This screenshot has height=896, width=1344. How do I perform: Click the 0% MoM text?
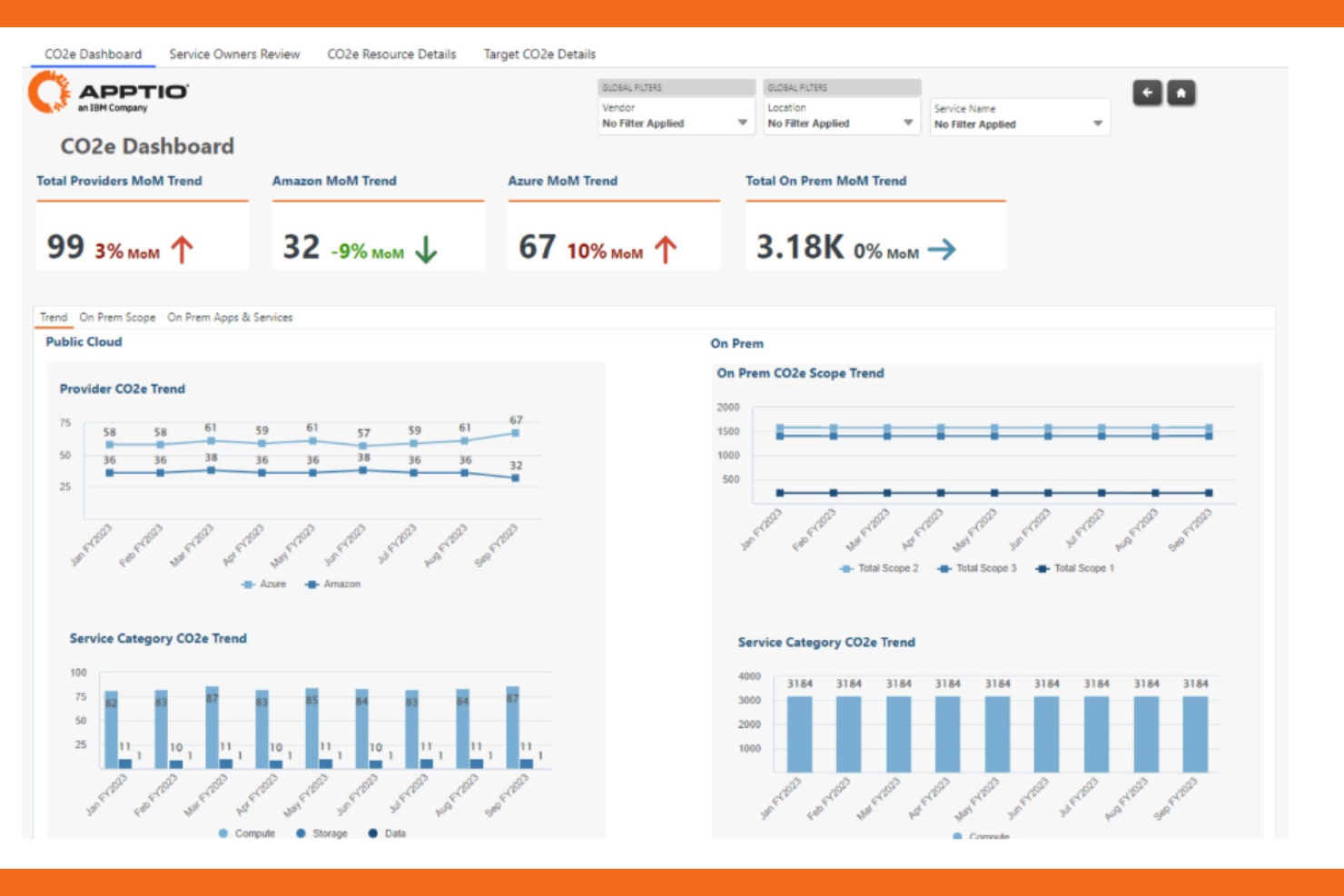[x=886, y=251]
